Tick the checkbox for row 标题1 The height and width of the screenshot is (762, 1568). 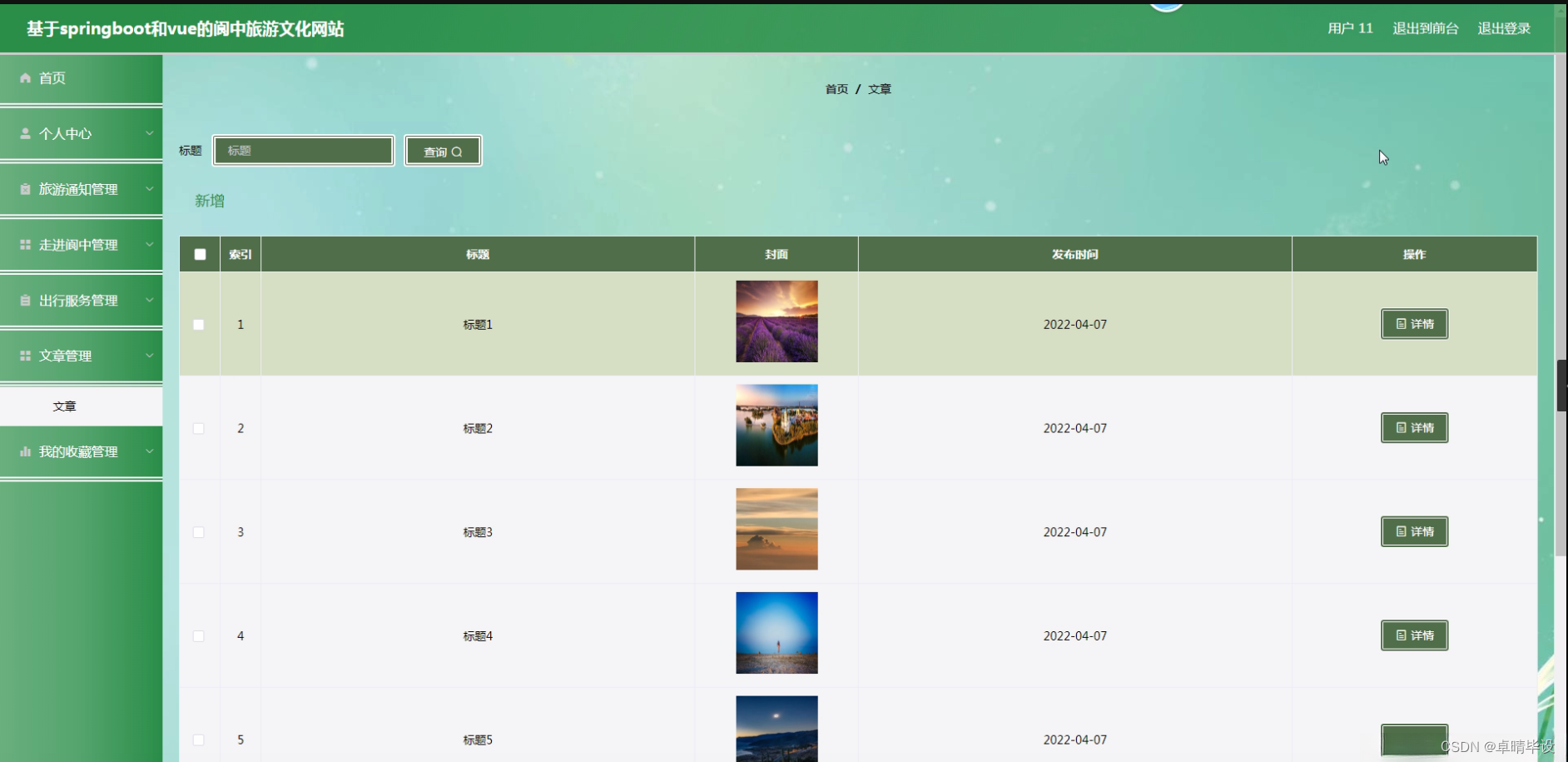pos(199,324)
